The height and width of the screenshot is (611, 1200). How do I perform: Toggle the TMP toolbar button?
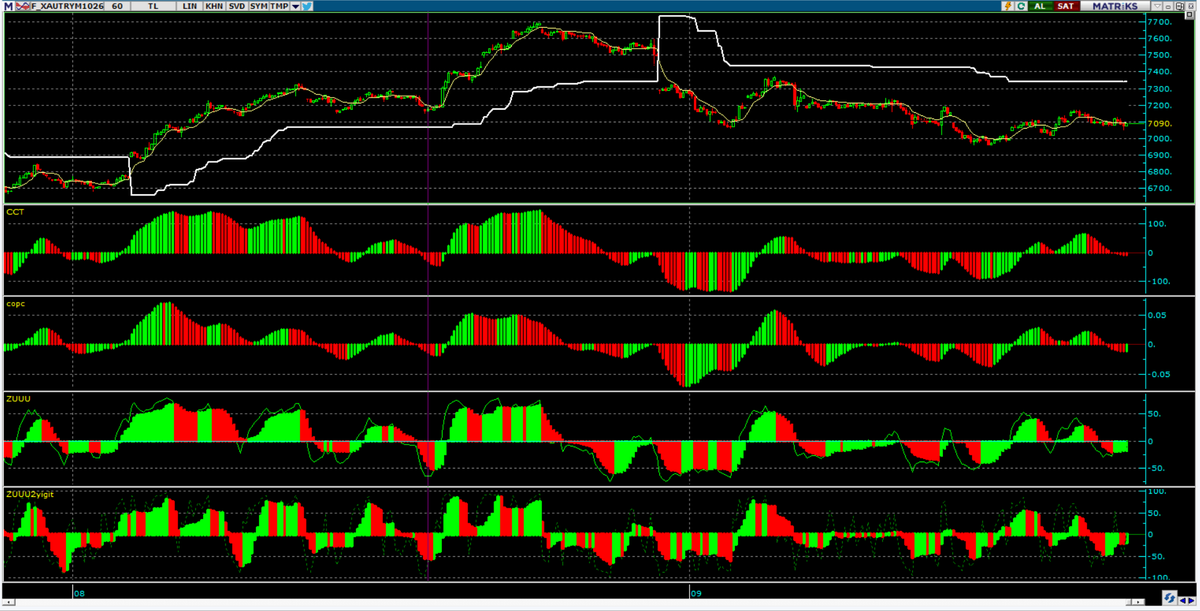pos(281,6)
